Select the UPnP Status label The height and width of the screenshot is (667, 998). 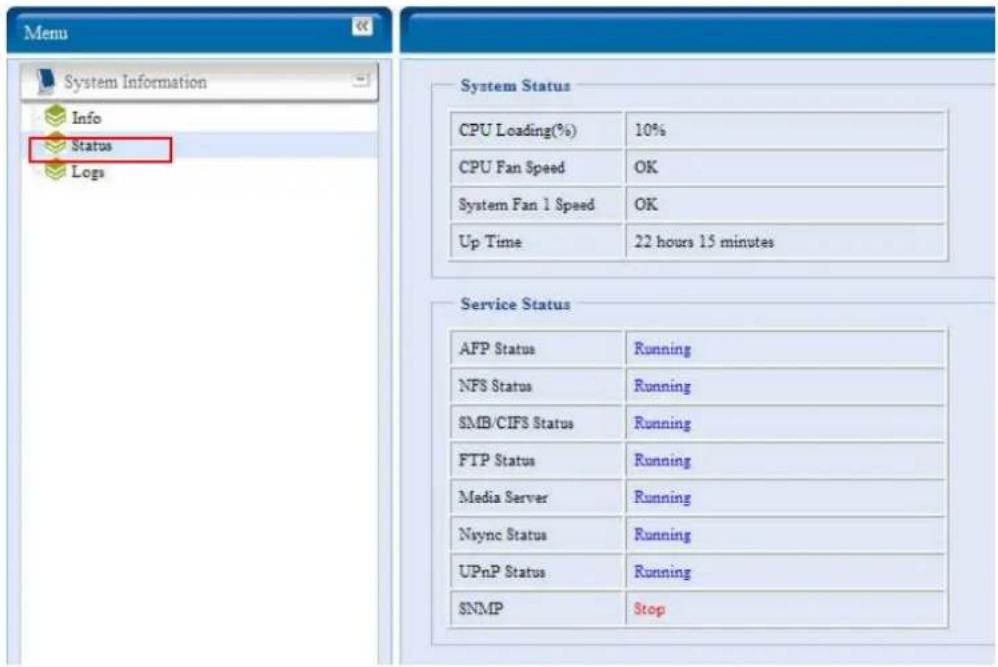[x=502, y=572]
